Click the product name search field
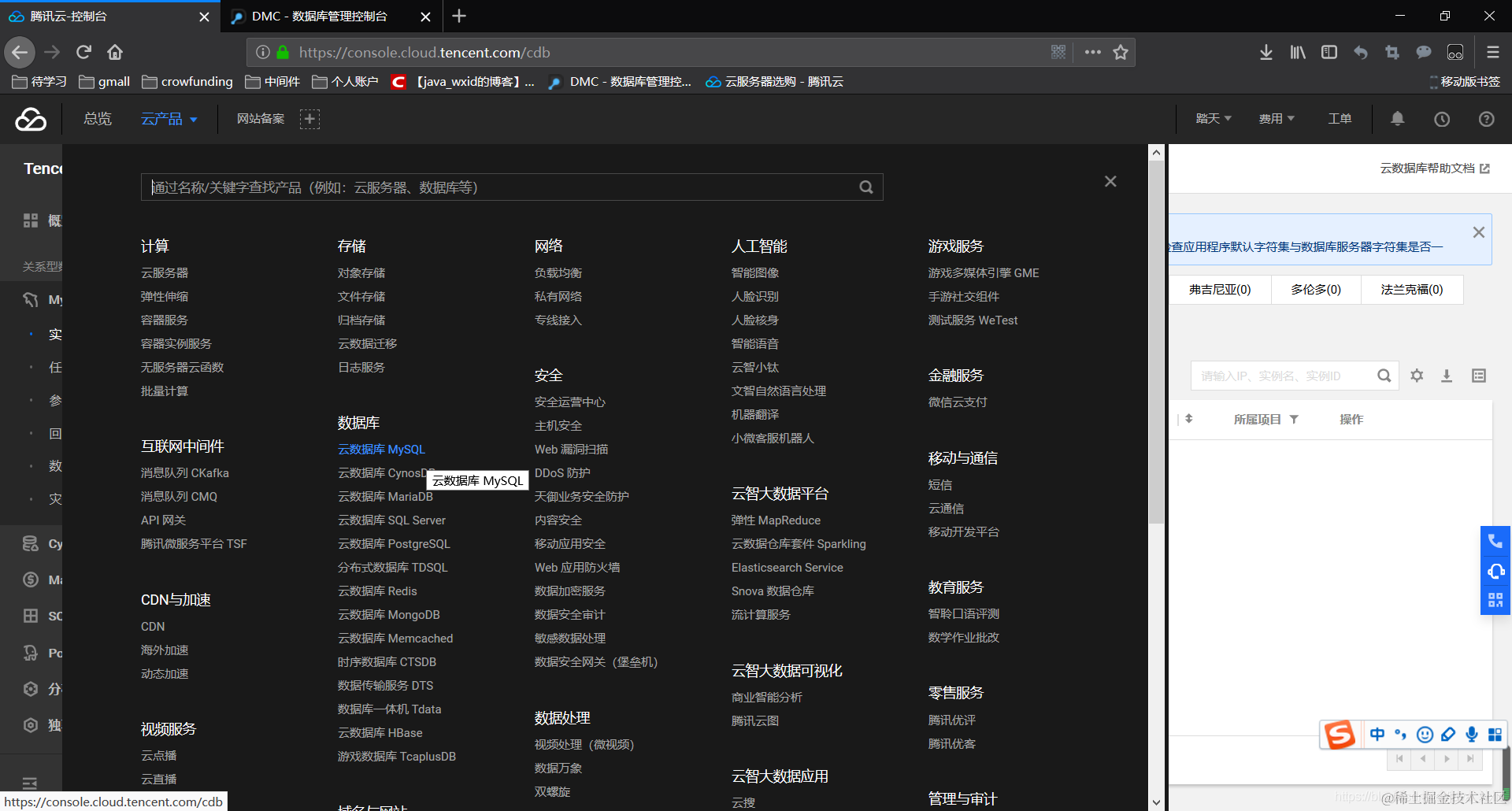 coord(512,187)
